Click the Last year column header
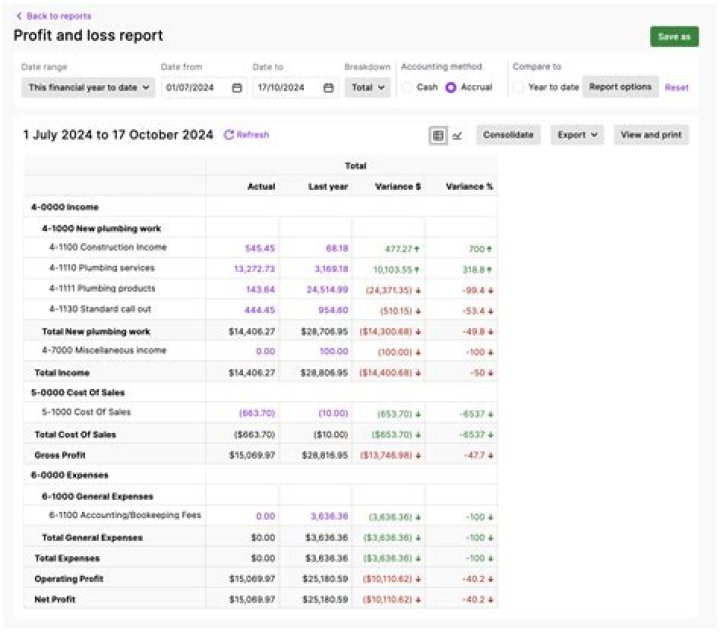The image size is (720, 632). pyautogui.click(x=328, y=186)
